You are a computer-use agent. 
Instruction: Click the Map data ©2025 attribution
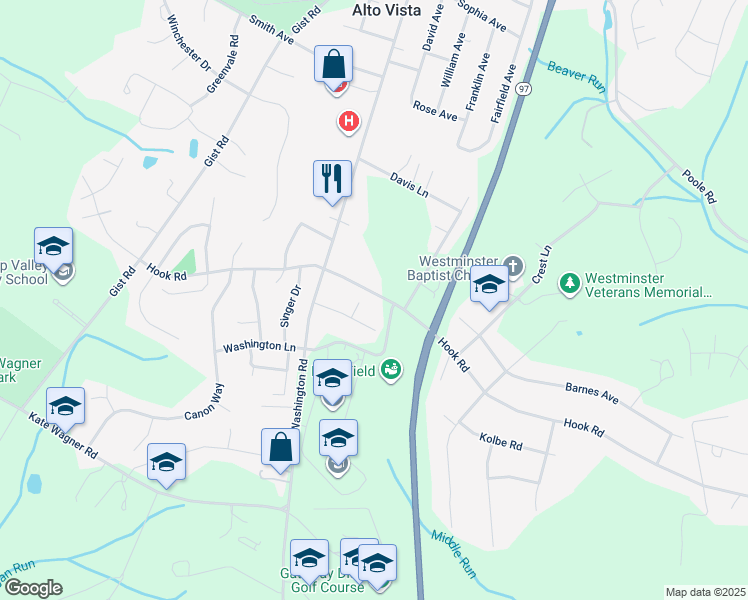pyautogui.click(x=706, y=592)
